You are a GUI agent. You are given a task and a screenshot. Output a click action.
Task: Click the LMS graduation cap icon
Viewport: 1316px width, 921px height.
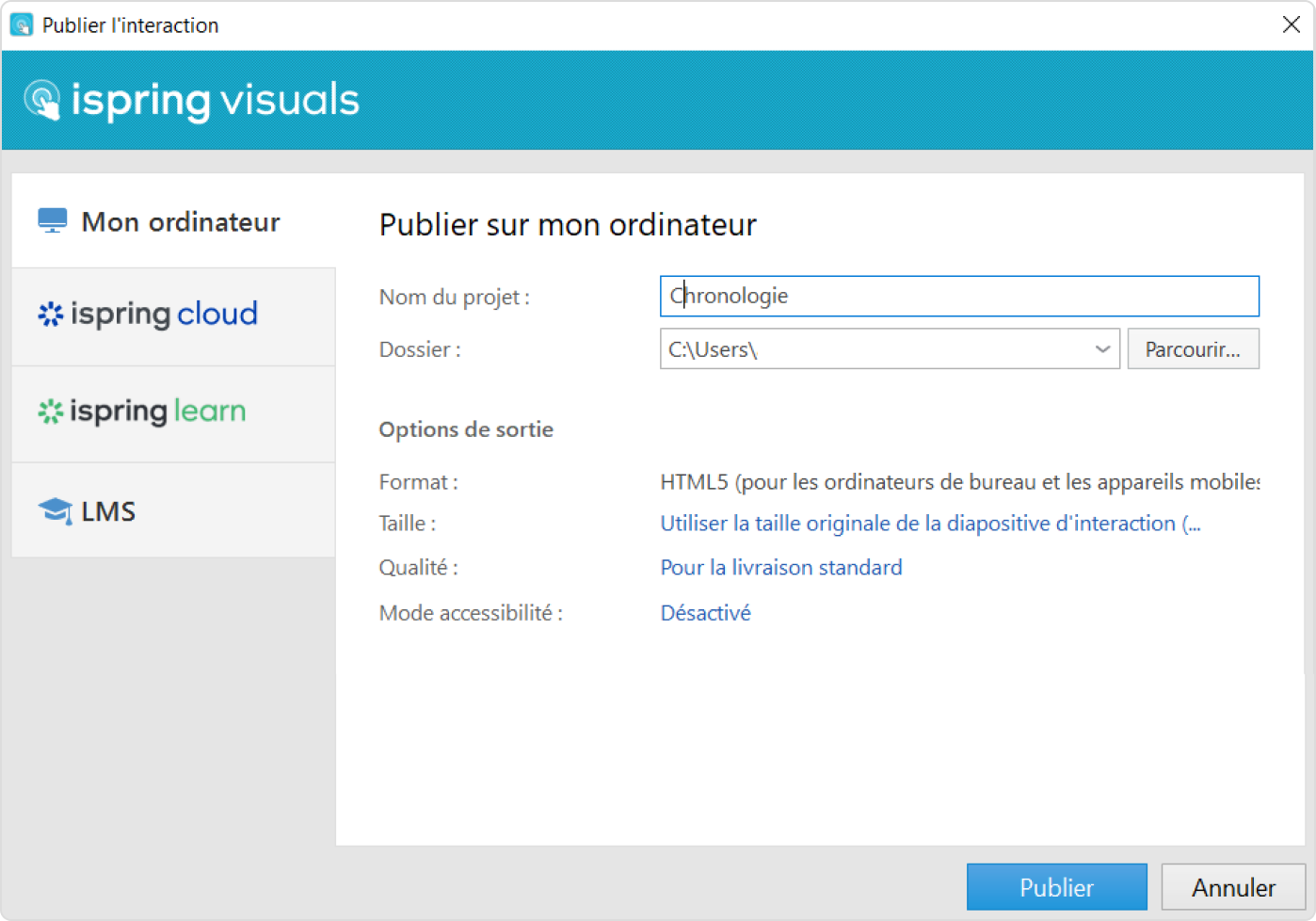[x=56, y=511]
